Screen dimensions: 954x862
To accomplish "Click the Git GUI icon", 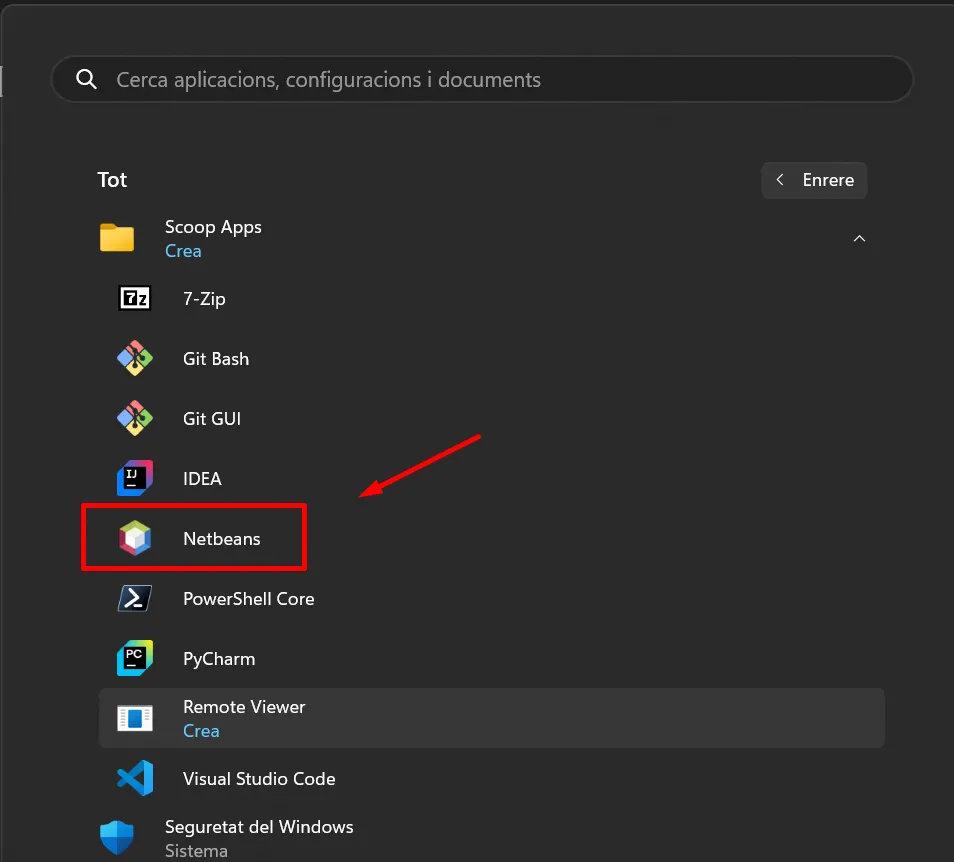I will [135, 418].
